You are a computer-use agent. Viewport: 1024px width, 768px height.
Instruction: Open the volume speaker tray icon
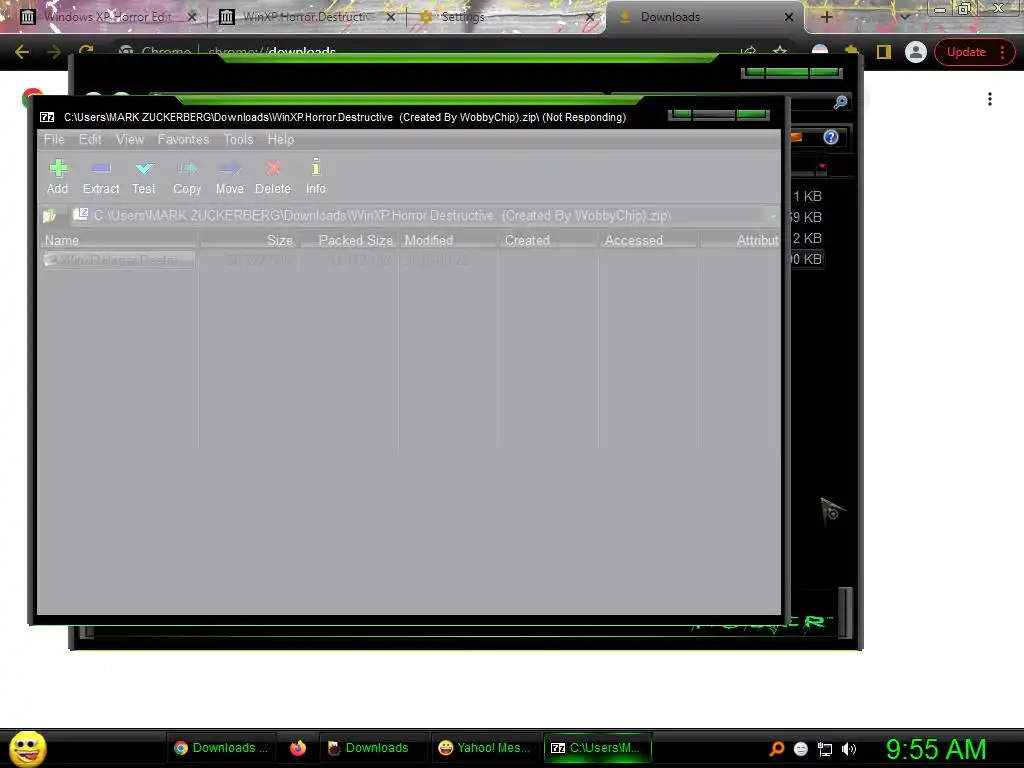(849, 749)
